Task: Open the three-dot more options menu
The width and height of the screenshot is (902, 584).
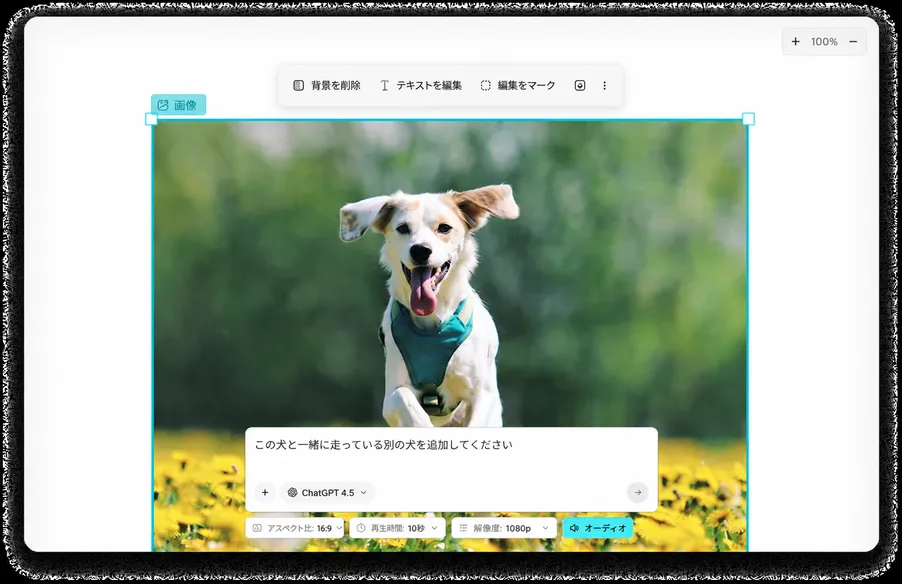Action: [604, 86]
